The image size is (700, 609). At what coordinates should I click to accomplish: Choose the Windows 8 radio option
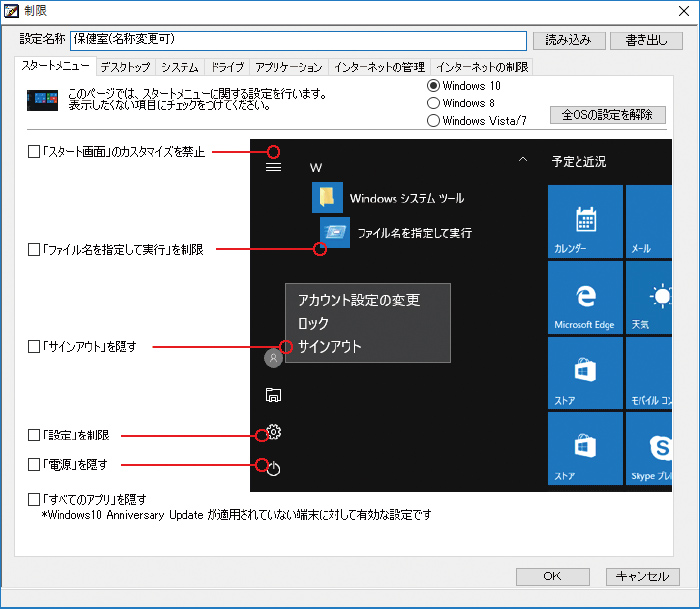[x=433, y=103]
